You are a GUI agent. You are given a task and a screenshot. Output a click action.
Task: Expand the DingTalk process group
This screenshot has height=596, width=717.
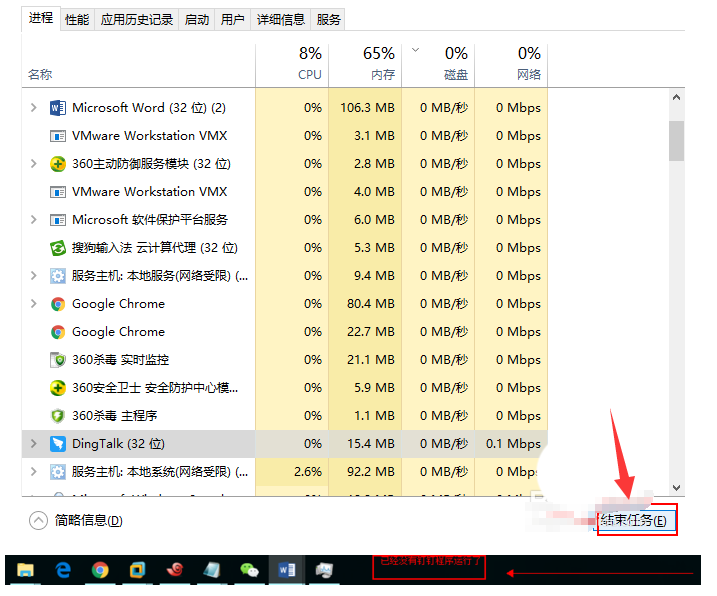click(33, 444)
